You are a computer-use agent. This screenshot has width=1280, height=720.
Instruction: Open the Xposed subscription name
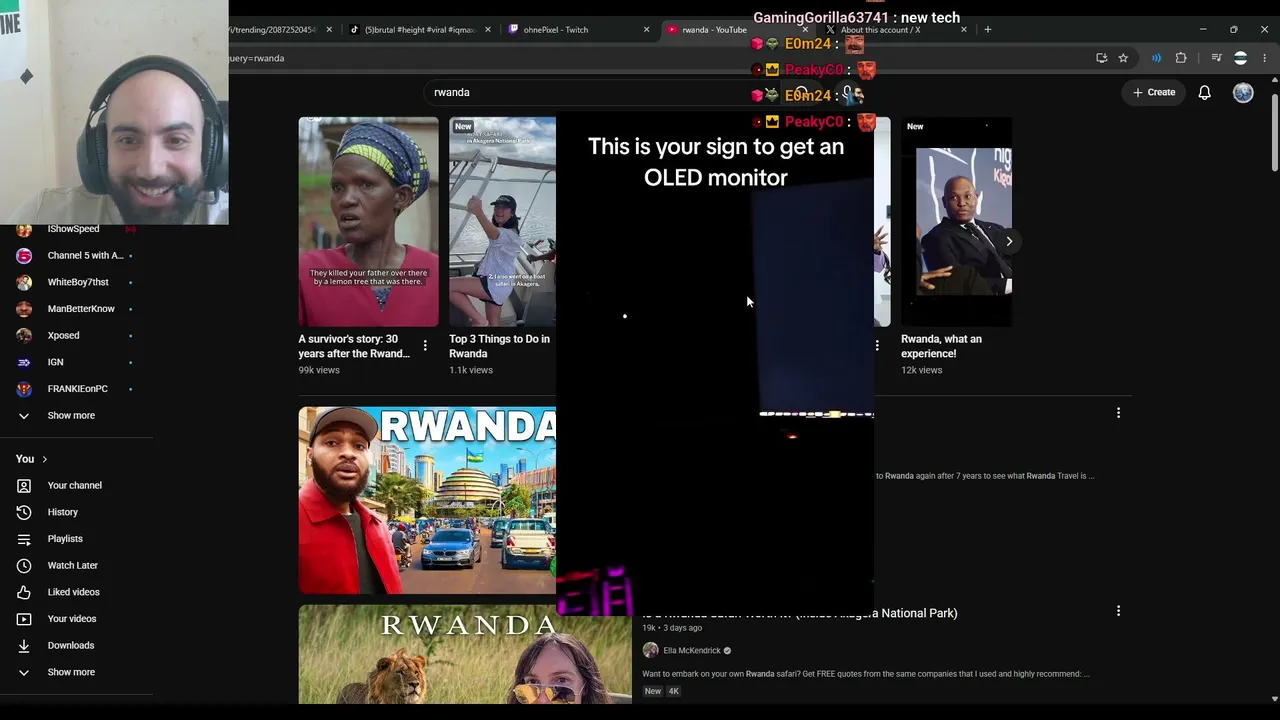pos(63,336)
